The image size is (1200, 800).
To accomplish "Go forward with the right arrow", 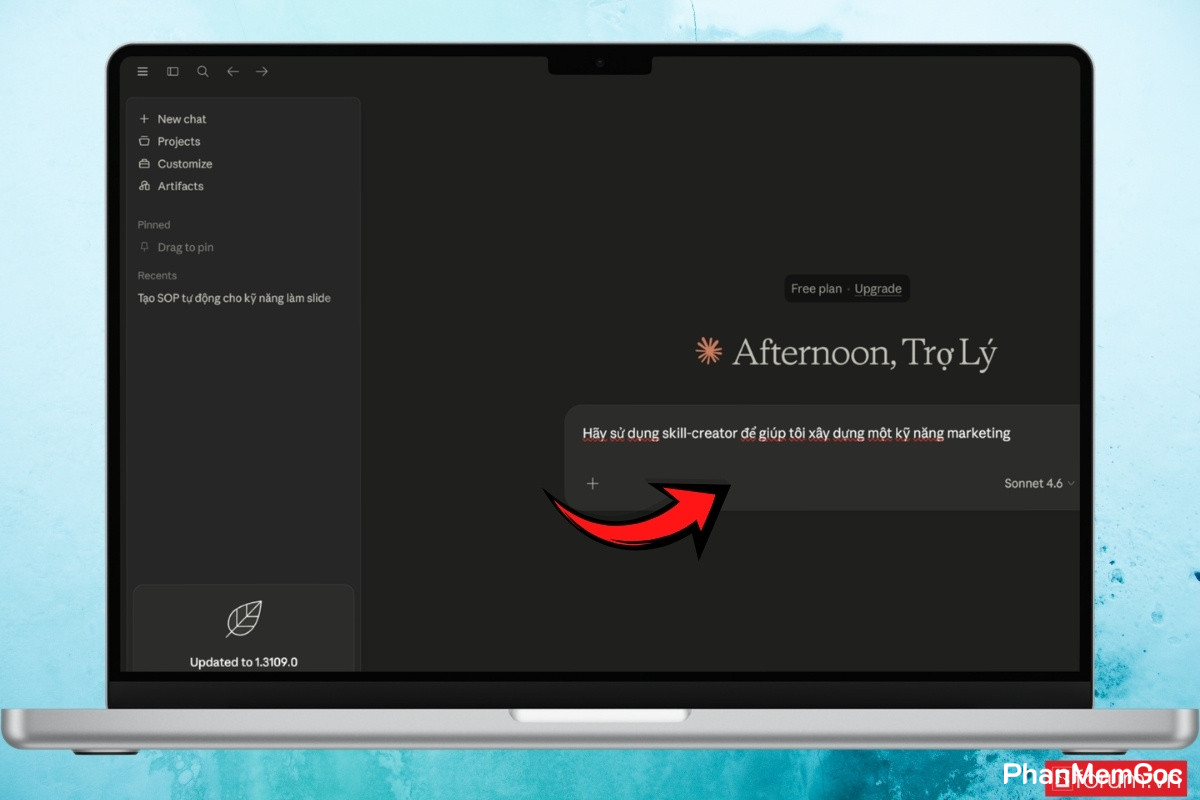I will pos(262,71).
